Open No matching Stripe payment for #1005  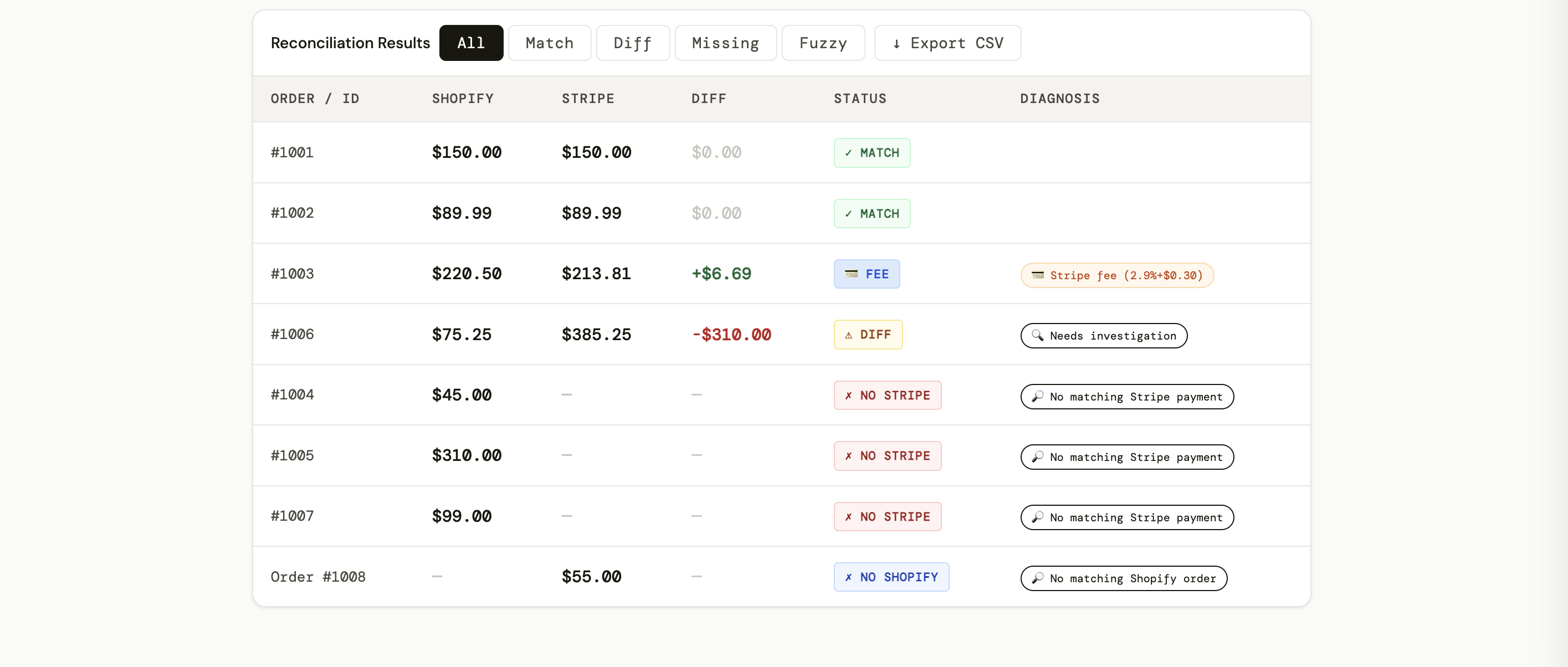pos(1127,457)
